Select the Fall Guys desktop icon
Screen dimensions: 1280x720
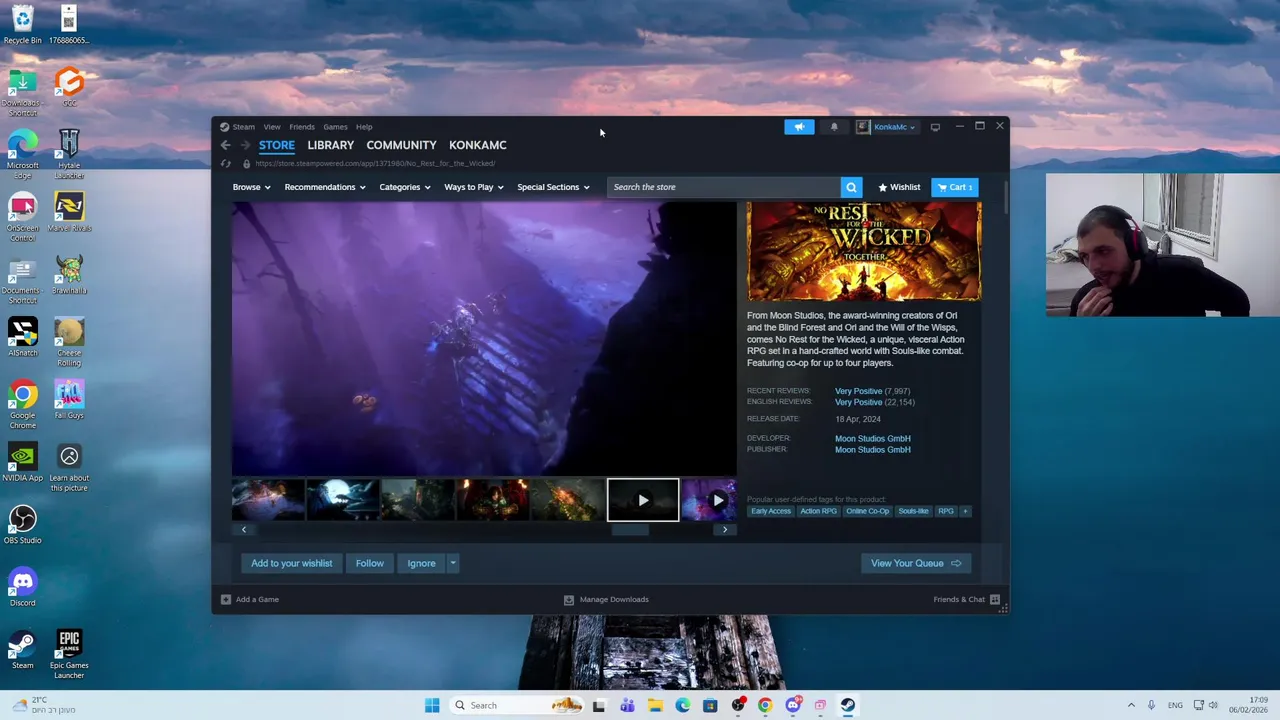point(69,399)
